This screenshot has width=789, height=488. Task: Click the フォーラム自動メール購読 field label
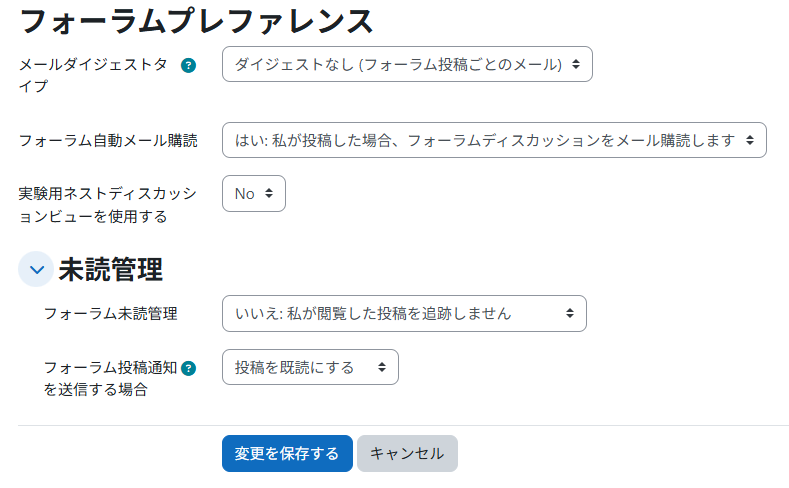pyautogui.click(x=108, y=140)
